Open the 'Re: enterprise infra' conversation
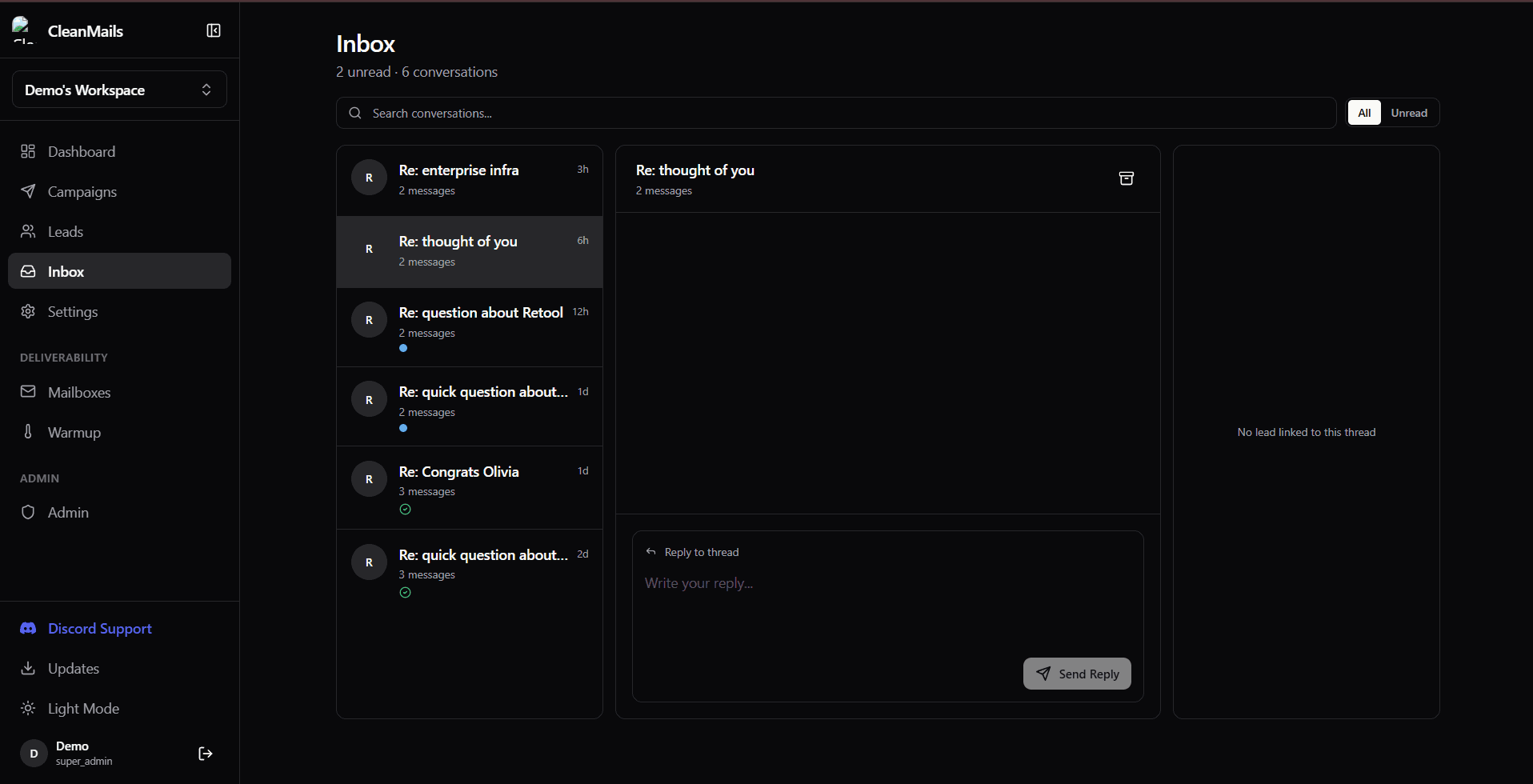Image resolution: width=1533 pixels, height=784 pixels. pyautogui.click(x=470, y=180)
